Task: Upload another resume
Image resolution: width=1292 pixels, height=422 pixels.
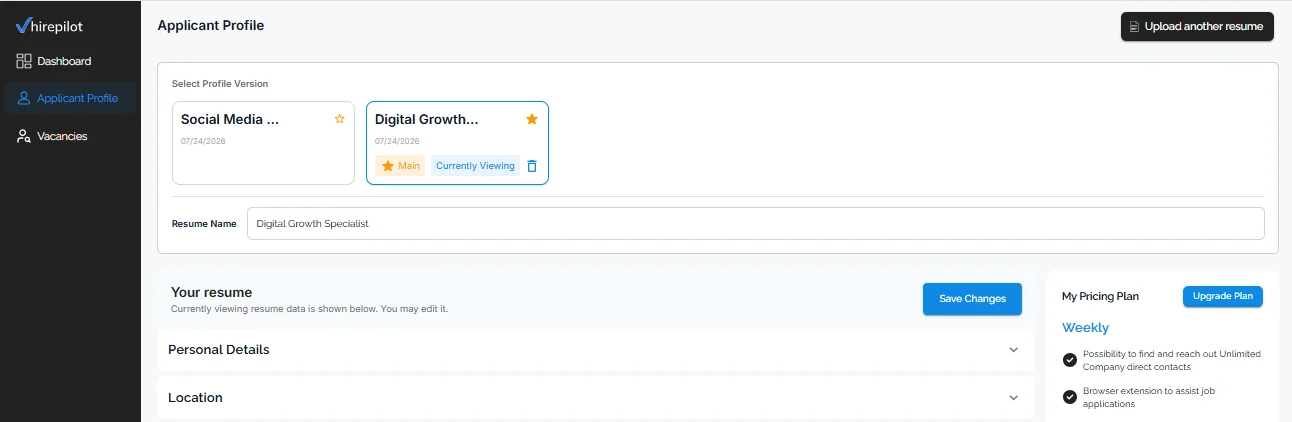Action: (x=1197, y=27)
